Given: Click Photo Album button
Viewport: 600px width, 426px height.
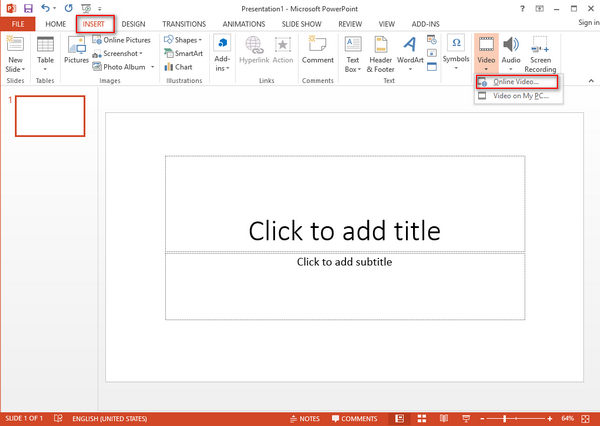Looking at the screenshot, I should (119, 67).
